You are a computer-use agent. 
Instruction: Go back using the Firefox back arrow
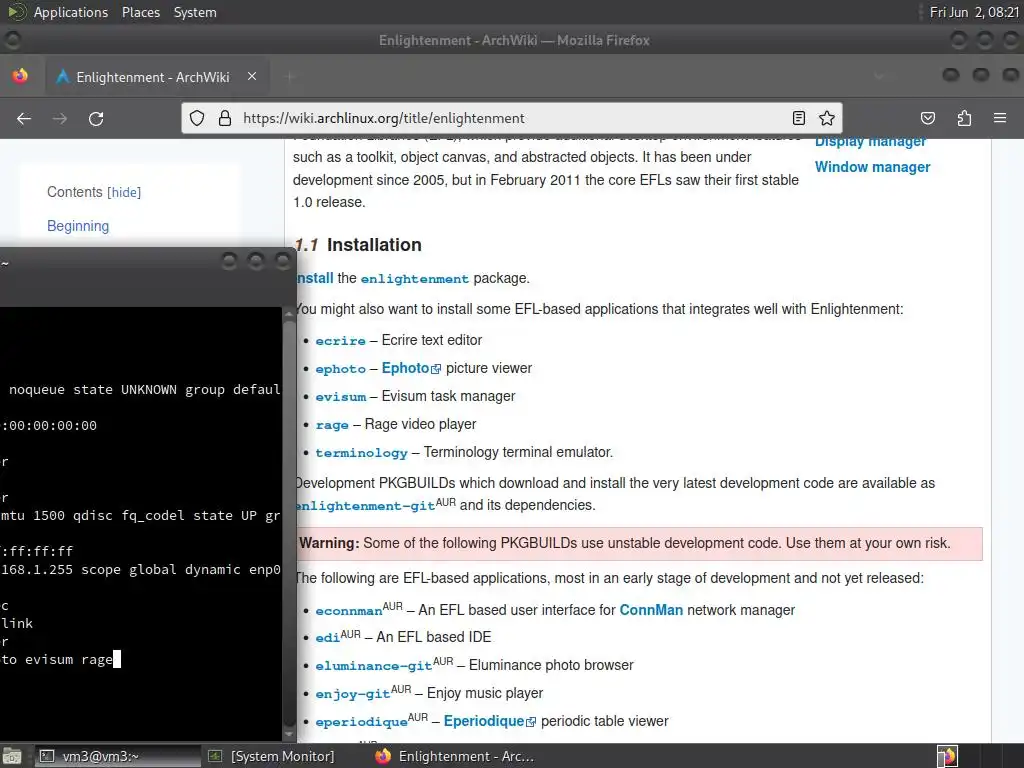24,118
